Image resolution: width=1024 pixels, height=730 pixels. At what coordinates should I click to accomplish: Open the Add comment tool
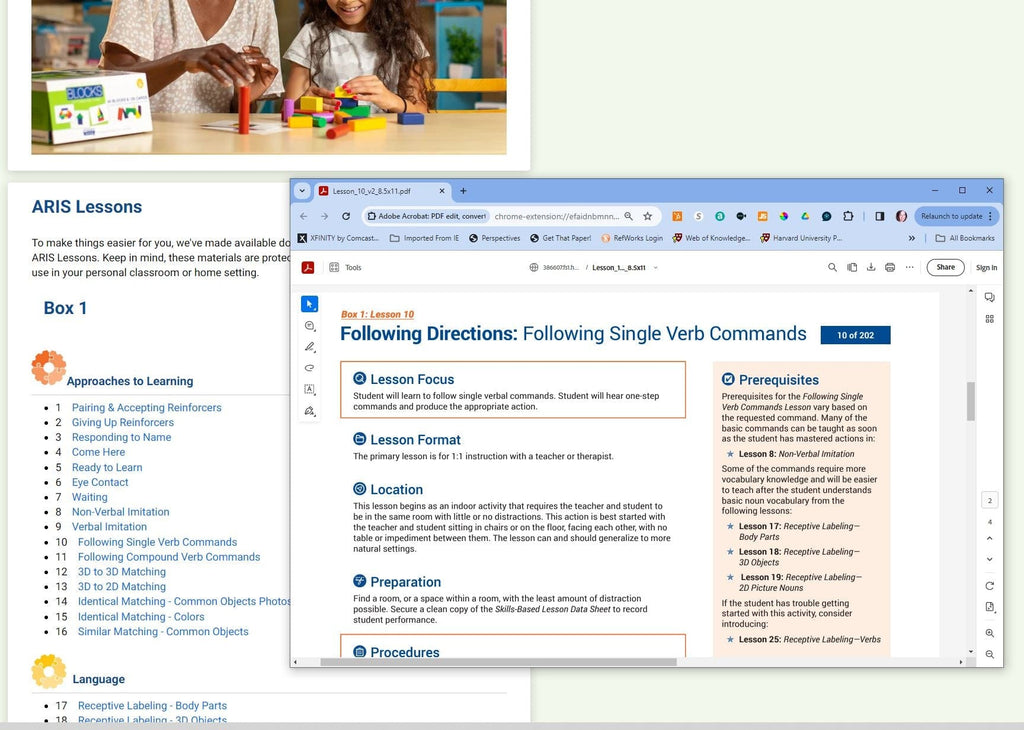point(310,326)
